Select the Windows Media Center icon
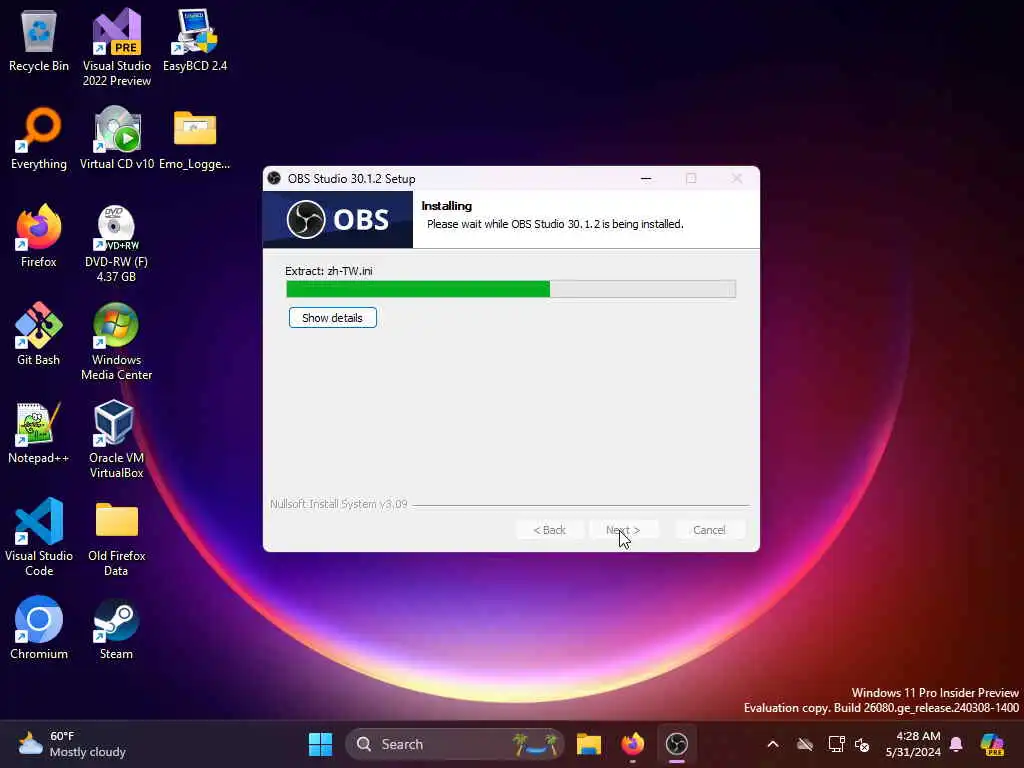1024x768 pixels. point(116,341)
